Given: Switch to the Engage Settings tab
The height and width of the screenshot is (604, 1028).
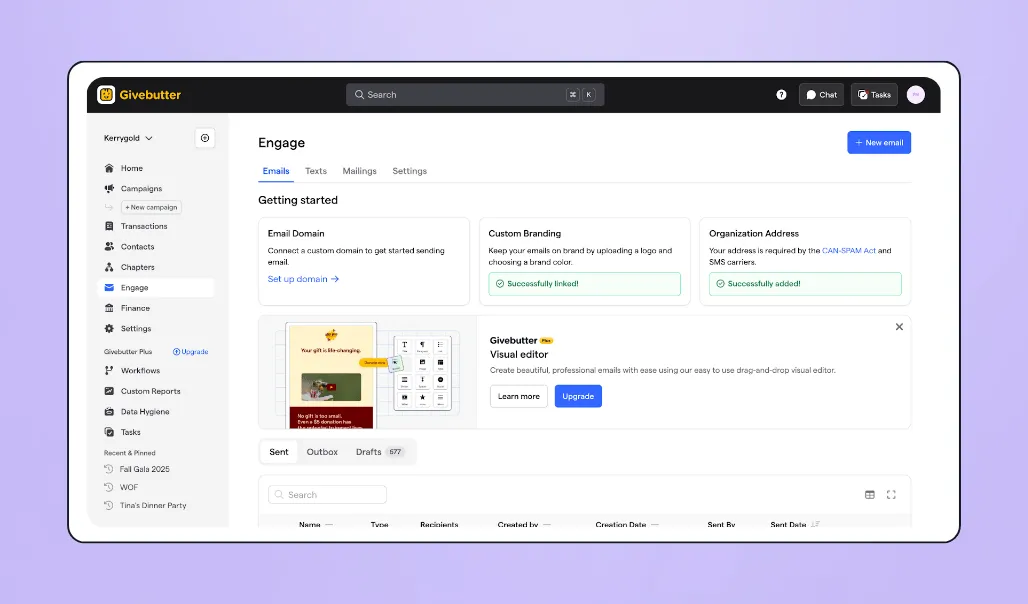Looking at the screenshot, I should pos(409,171).
